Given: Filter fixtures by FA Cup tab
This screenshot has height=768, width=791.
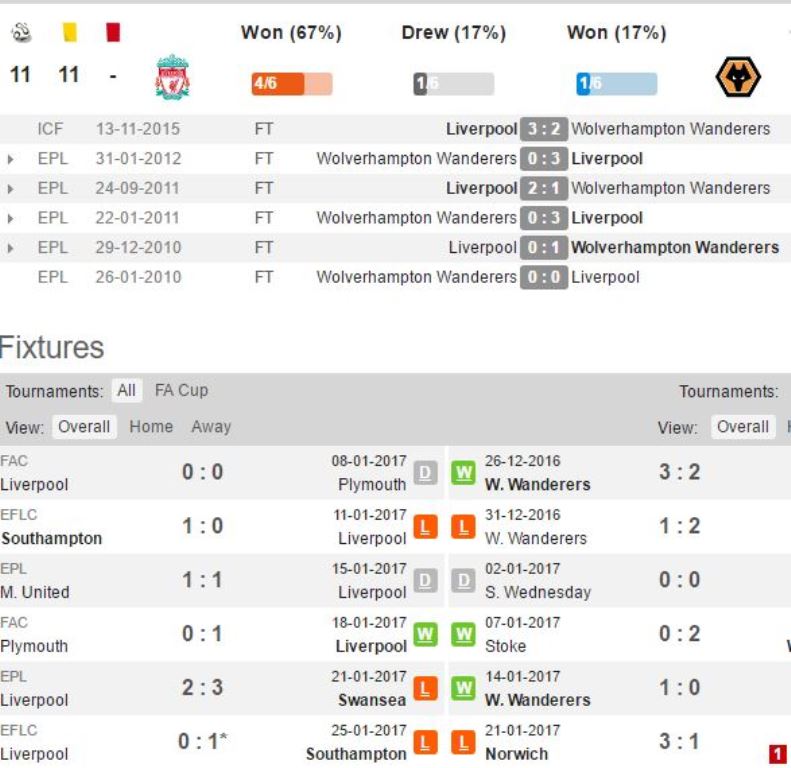Looking at the screenshot, I should (181, 391).
